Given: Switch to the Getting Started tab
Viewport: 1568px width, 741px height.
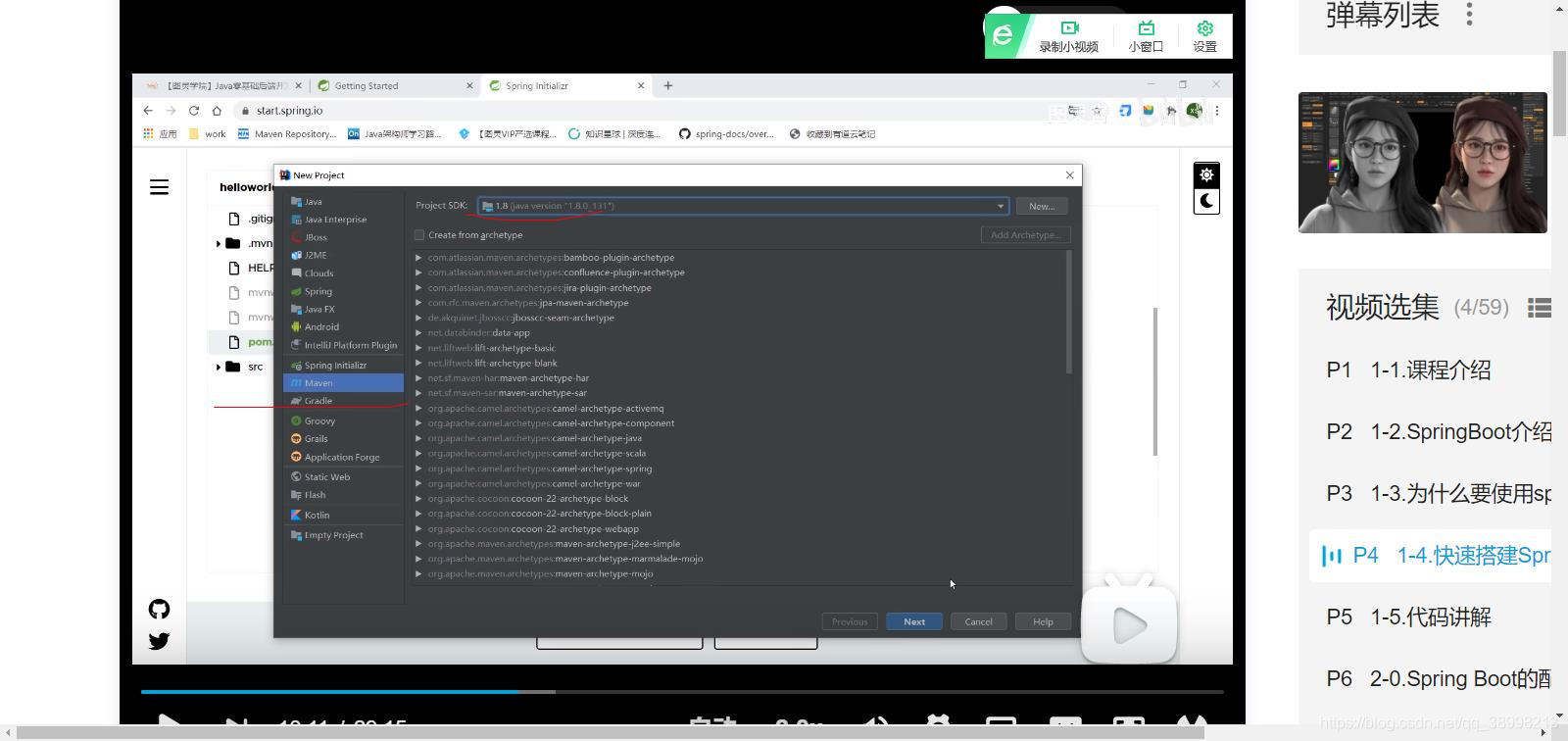Looking at the screenshot, I should click(x=394, y=85).
